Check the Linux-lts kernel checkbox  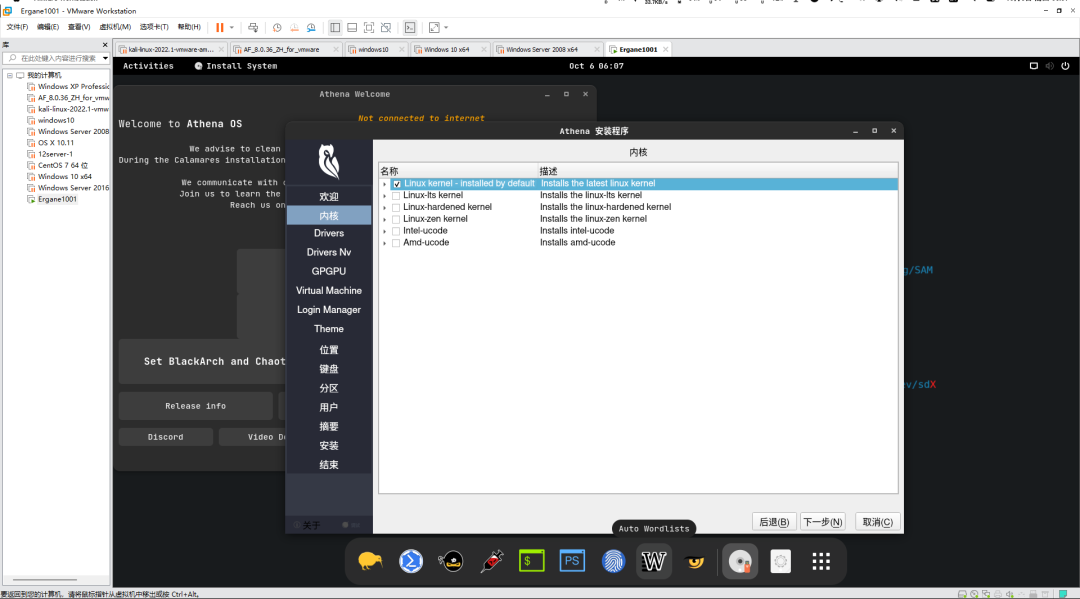tap(396, 196)
